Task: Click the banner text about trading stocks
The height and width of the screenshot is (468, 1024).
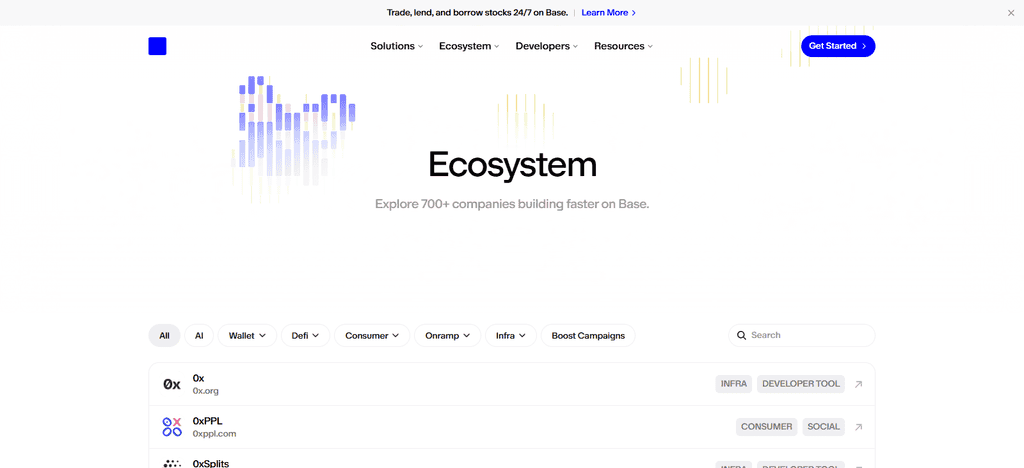Action: [x=477, y=12]
